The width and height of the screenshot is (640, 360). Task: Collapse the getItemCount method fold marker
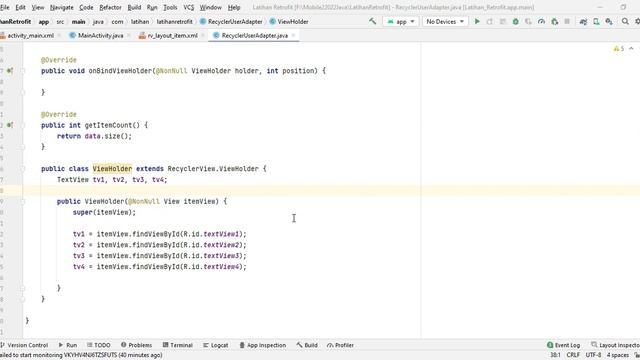point(22,125)
